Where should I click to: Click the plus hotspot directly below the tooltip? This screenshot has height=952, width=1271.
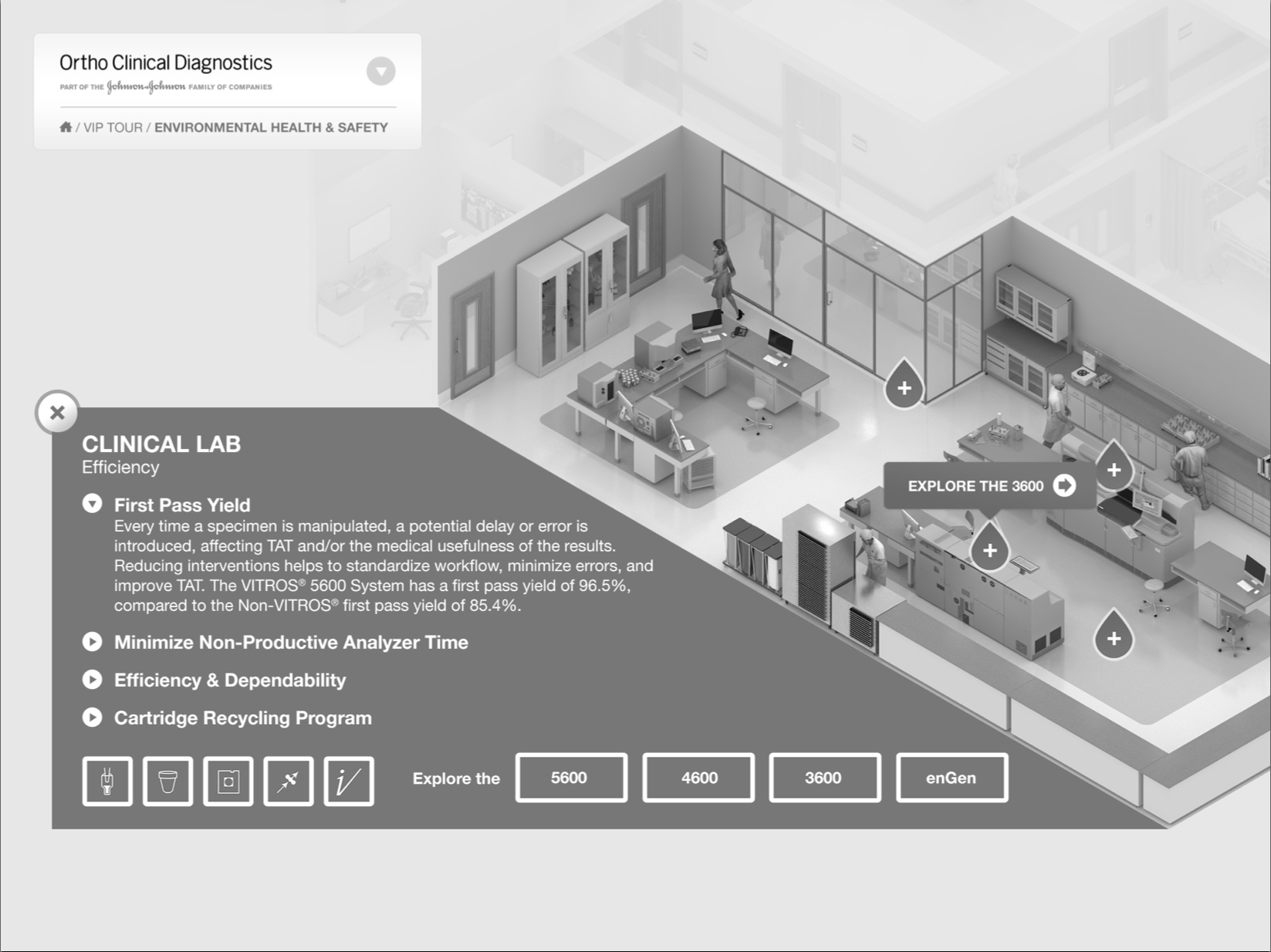point(990,551)
